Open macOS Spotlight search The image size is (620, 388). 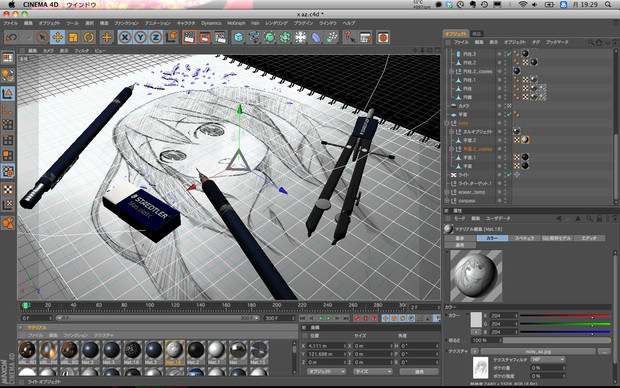coord(608,4)
